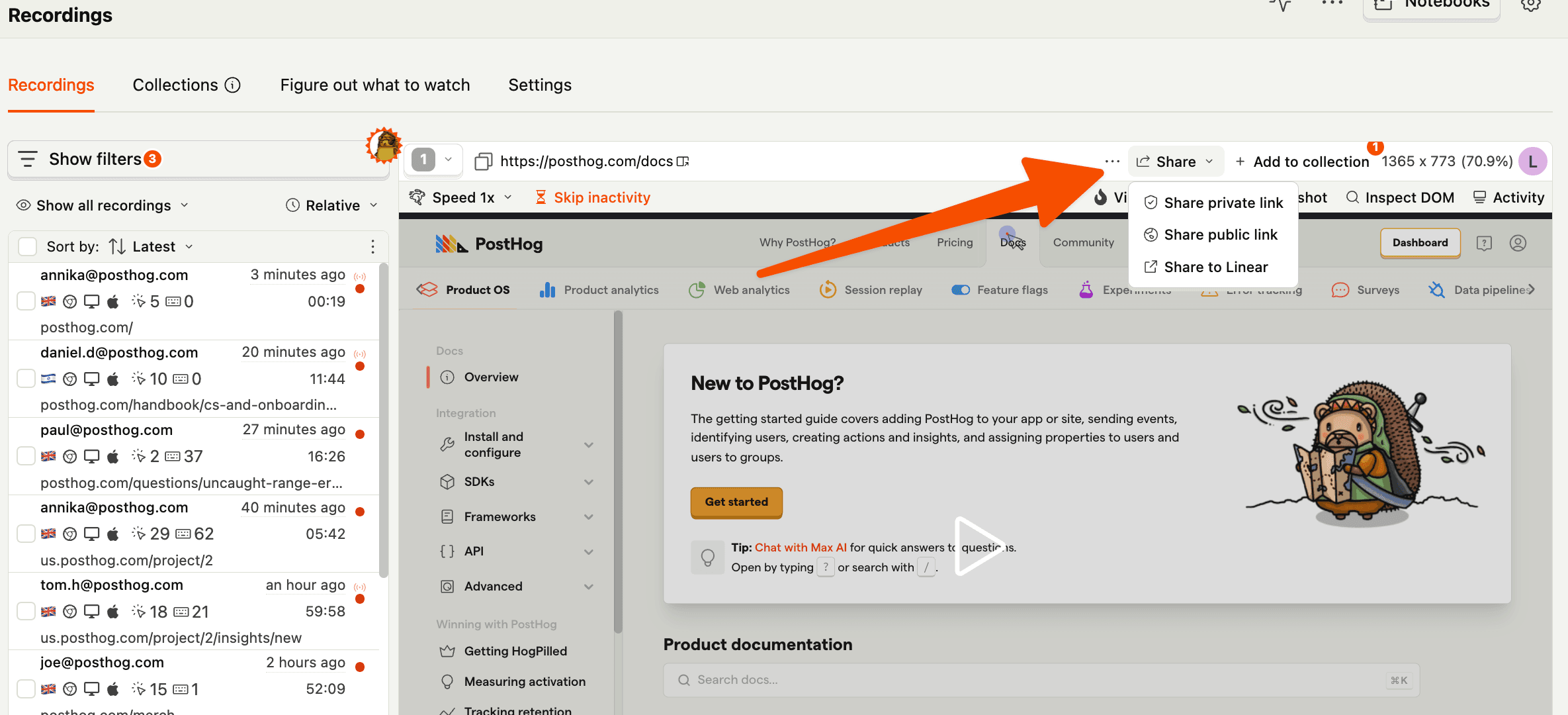Click the Dashboard button in recording
This screenshot has width=1568, height=715.
[1420, 243]
